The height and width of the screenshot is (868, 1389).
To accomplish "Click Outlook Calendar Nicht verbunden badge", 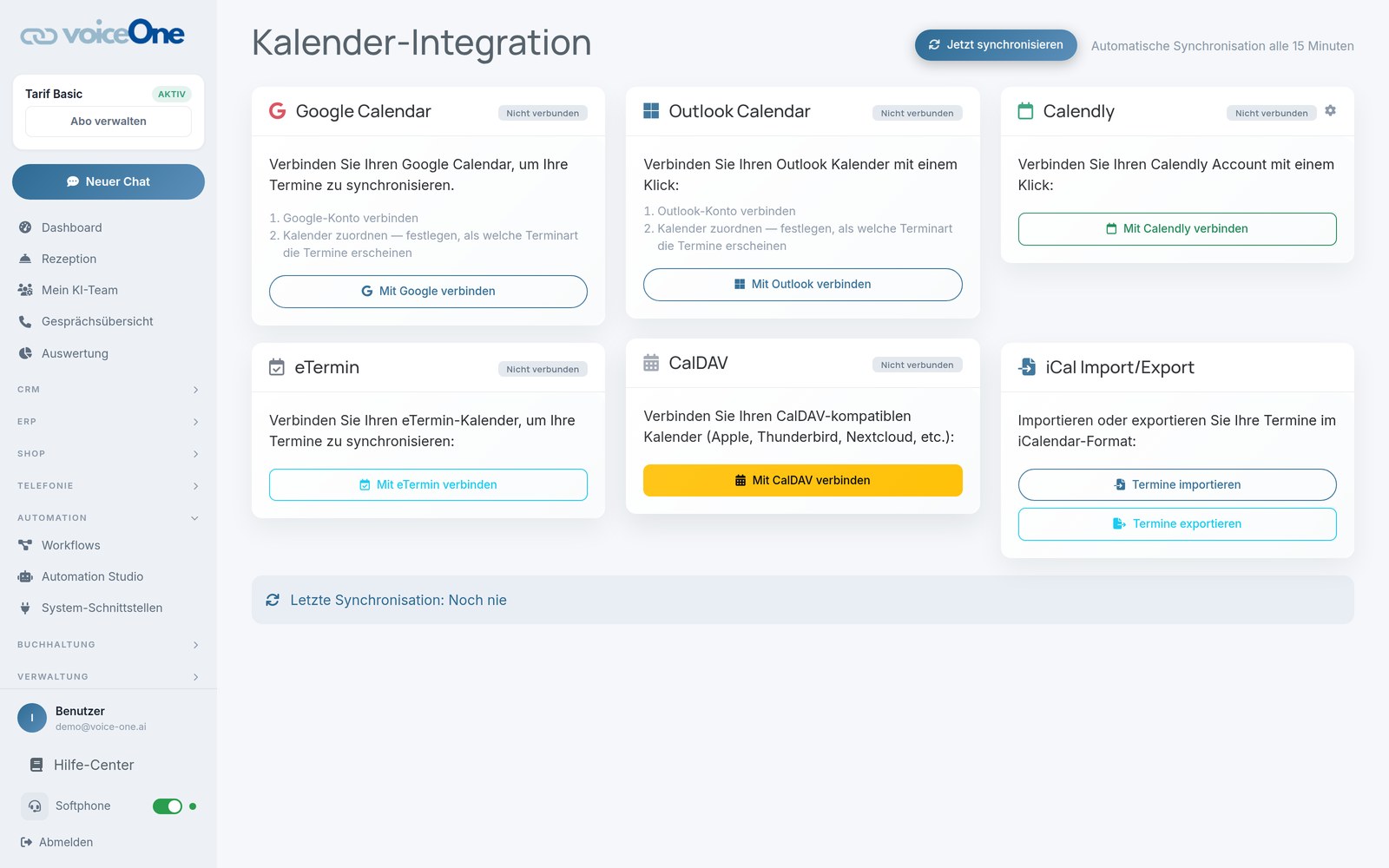I will (x=917, y=113).
